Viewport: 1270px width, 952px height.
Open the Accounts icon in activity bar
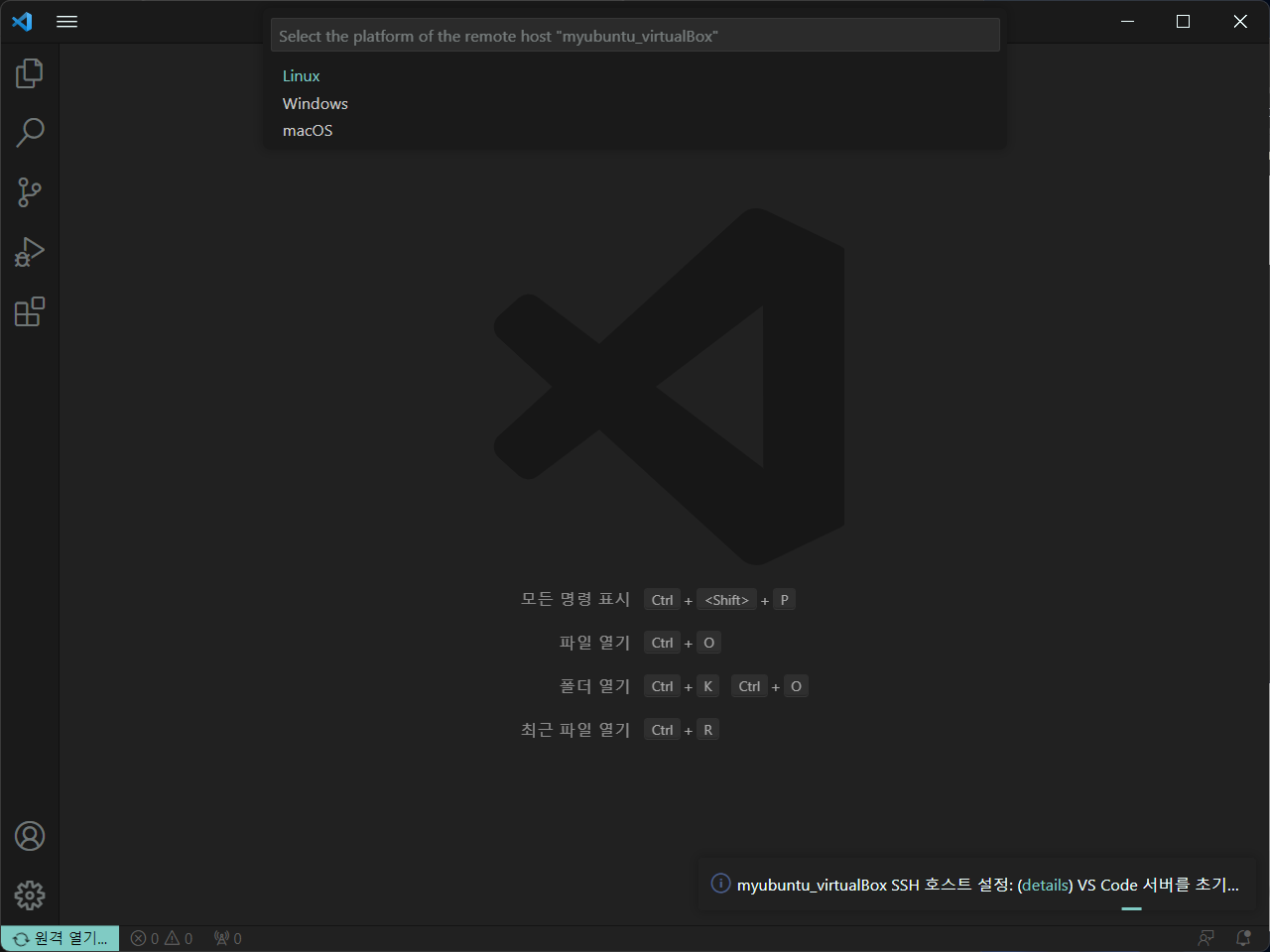point(30,836)
